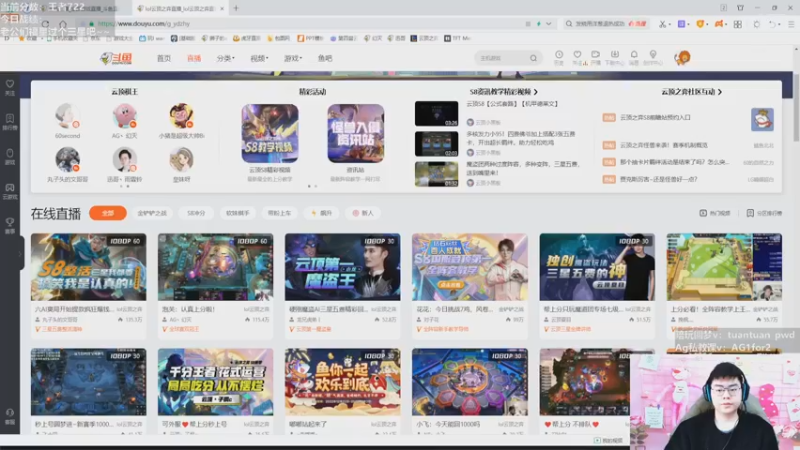Open S8资讯教学精彩视频 section heading
The image size is (800, 450).
(504, 92)
